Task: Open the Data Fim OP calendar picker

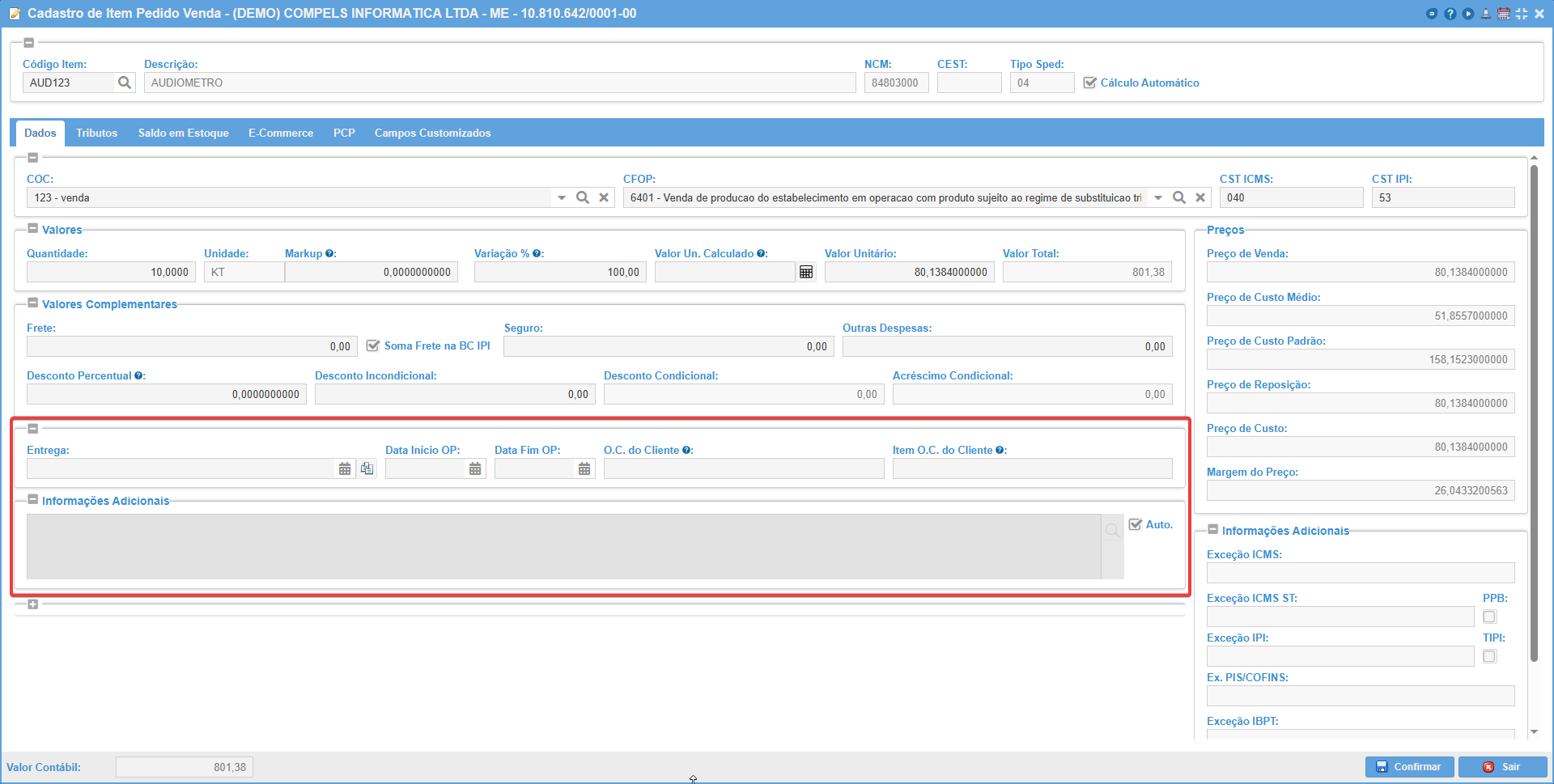Action: point(584,468)
